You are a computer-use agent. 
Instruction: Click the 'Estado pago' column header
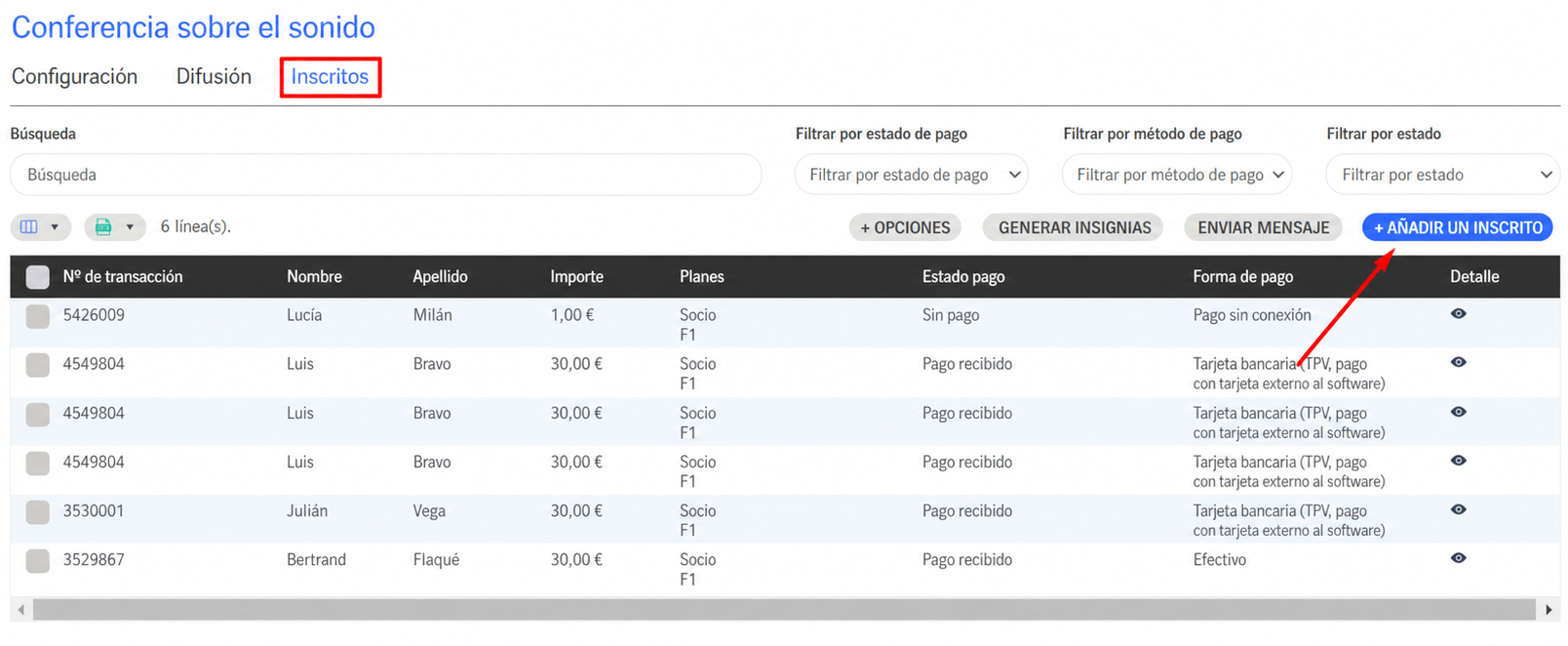pyautogui.click(x=963, y=276)
